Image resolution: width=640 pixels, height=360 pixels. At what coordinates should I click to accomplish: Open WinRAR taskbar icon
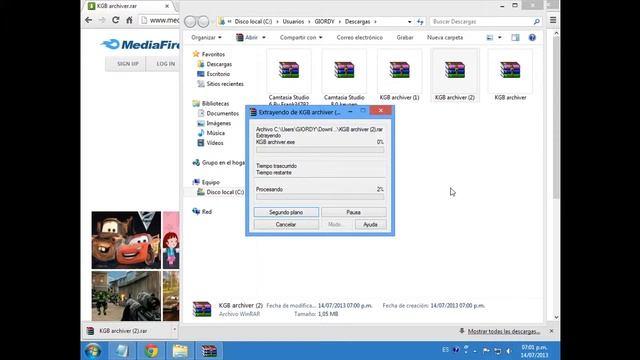[x=209, y=351]
